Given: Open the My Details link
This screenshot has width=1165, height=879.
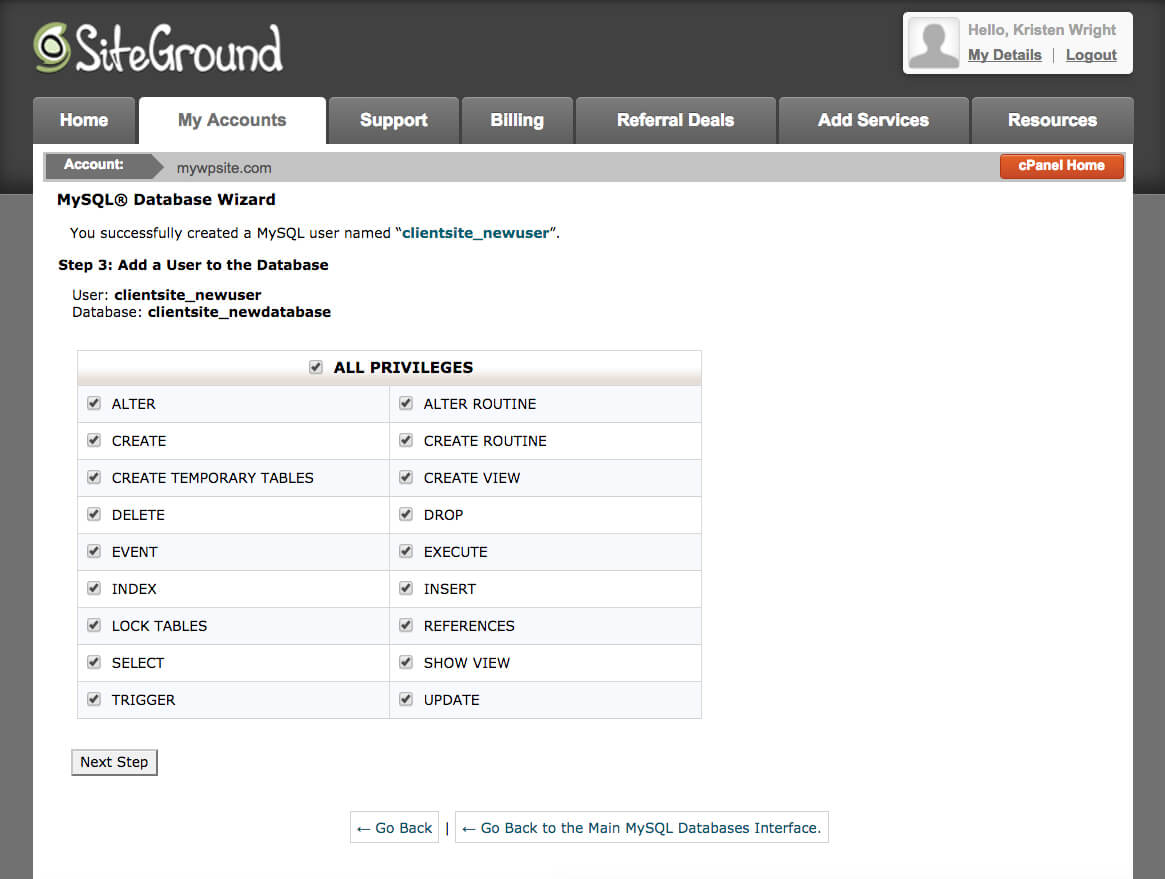Looking at the screenshot, I should [x=1005, y=55].
